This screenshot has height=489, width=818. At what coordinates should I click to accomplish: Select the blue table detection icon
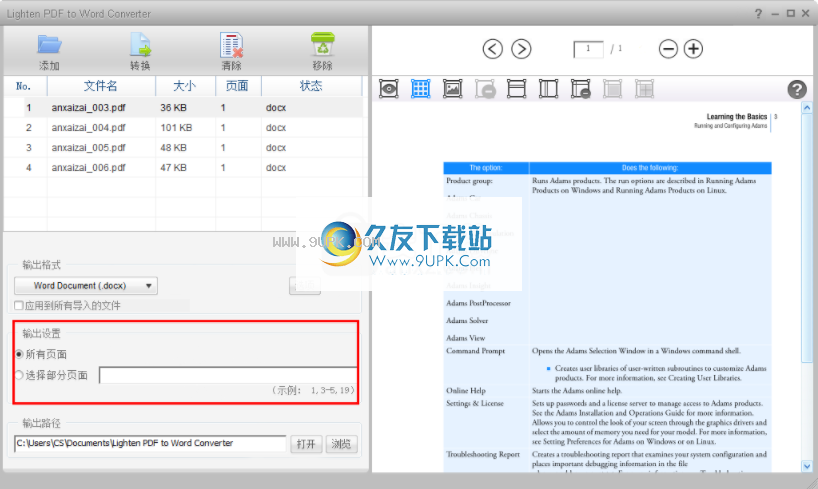pos(420,89)
